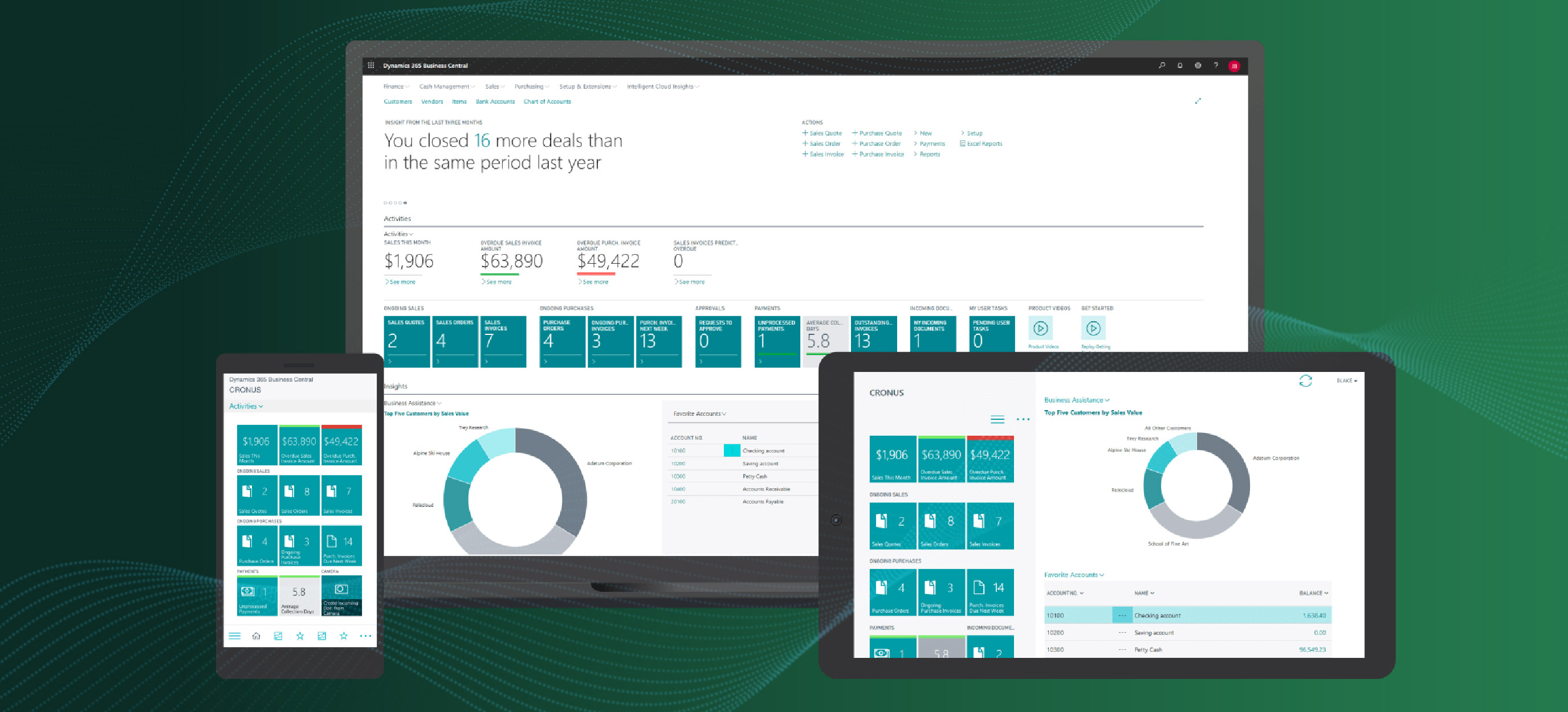Open the Activities dropdown on laptop
The image size is (1568, 712).
pyautogui.click(x=398, y=234)
